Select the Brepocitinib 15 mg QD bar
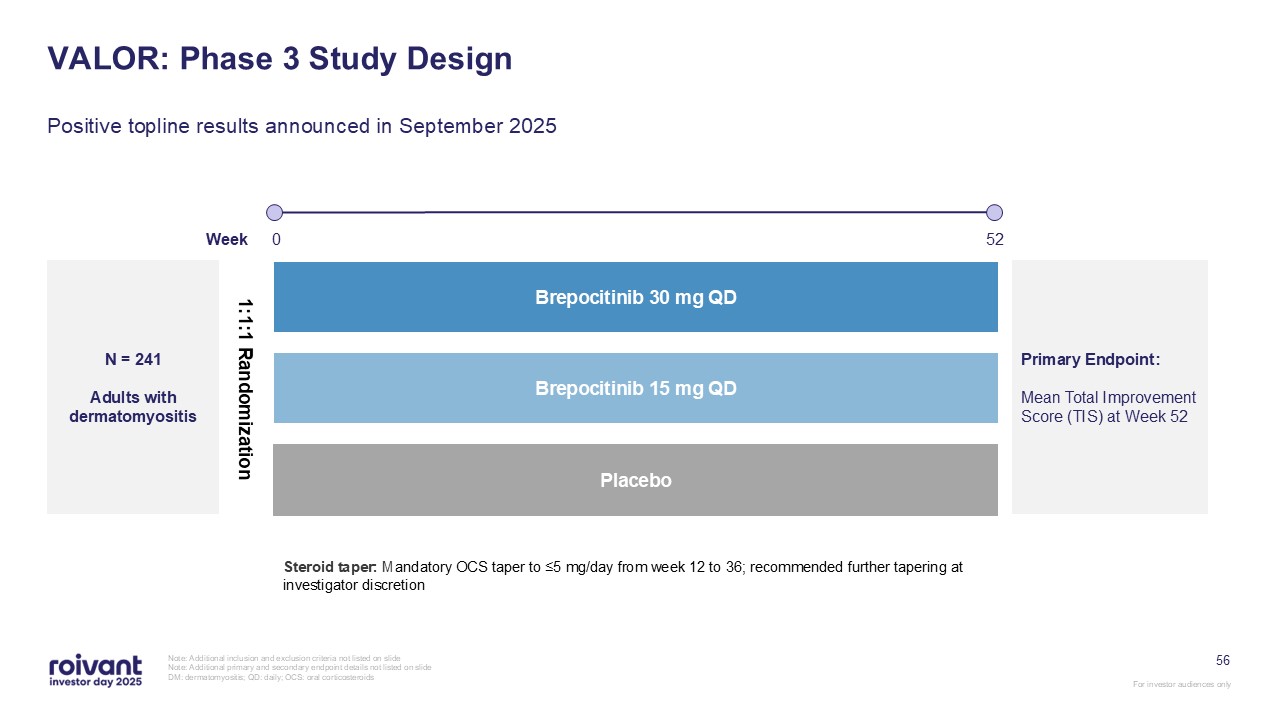1280x720 pixels. point(635,388)
